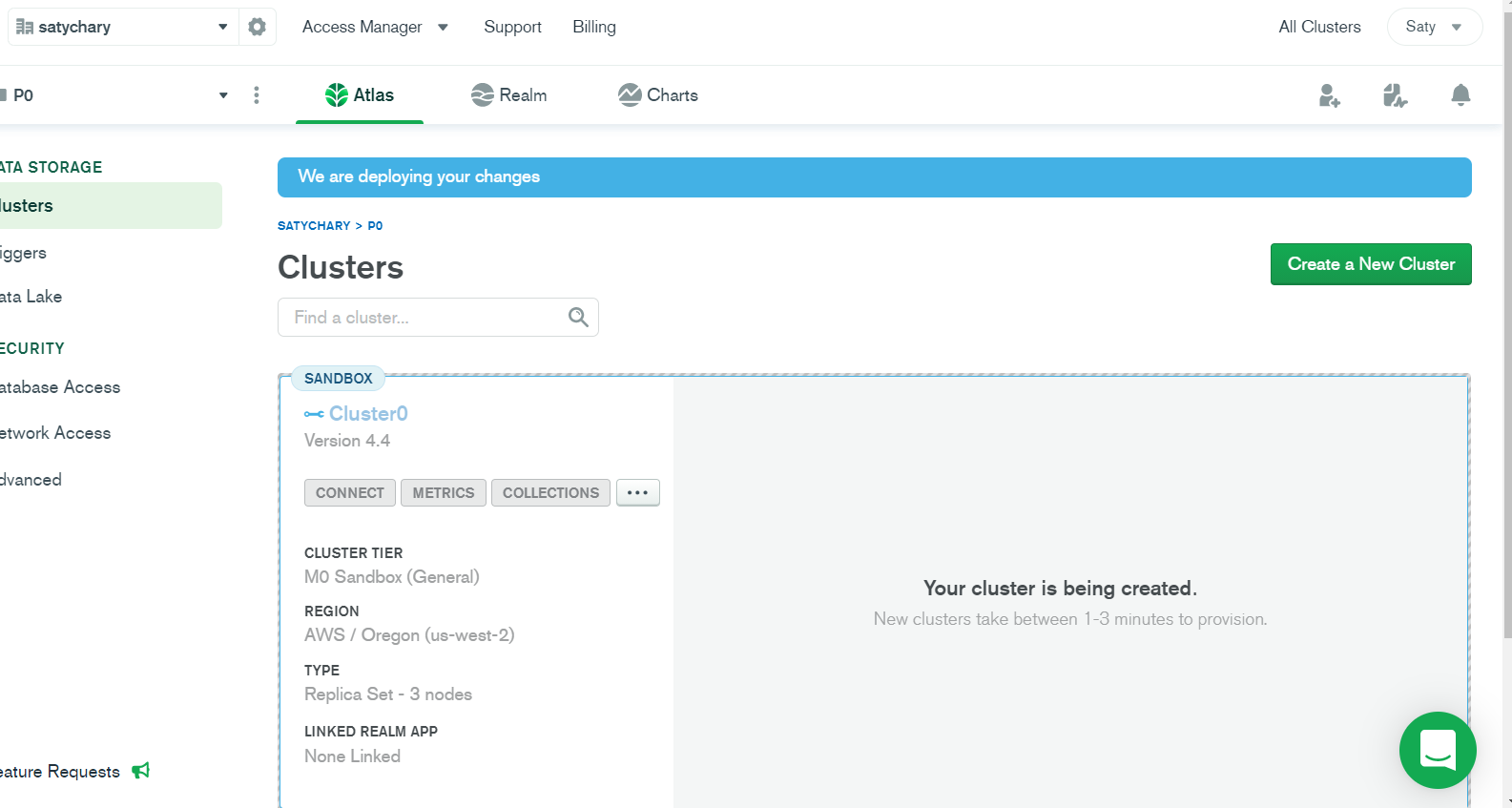
Task: Click the COLLECTIONS button
Action: [550, 493]
